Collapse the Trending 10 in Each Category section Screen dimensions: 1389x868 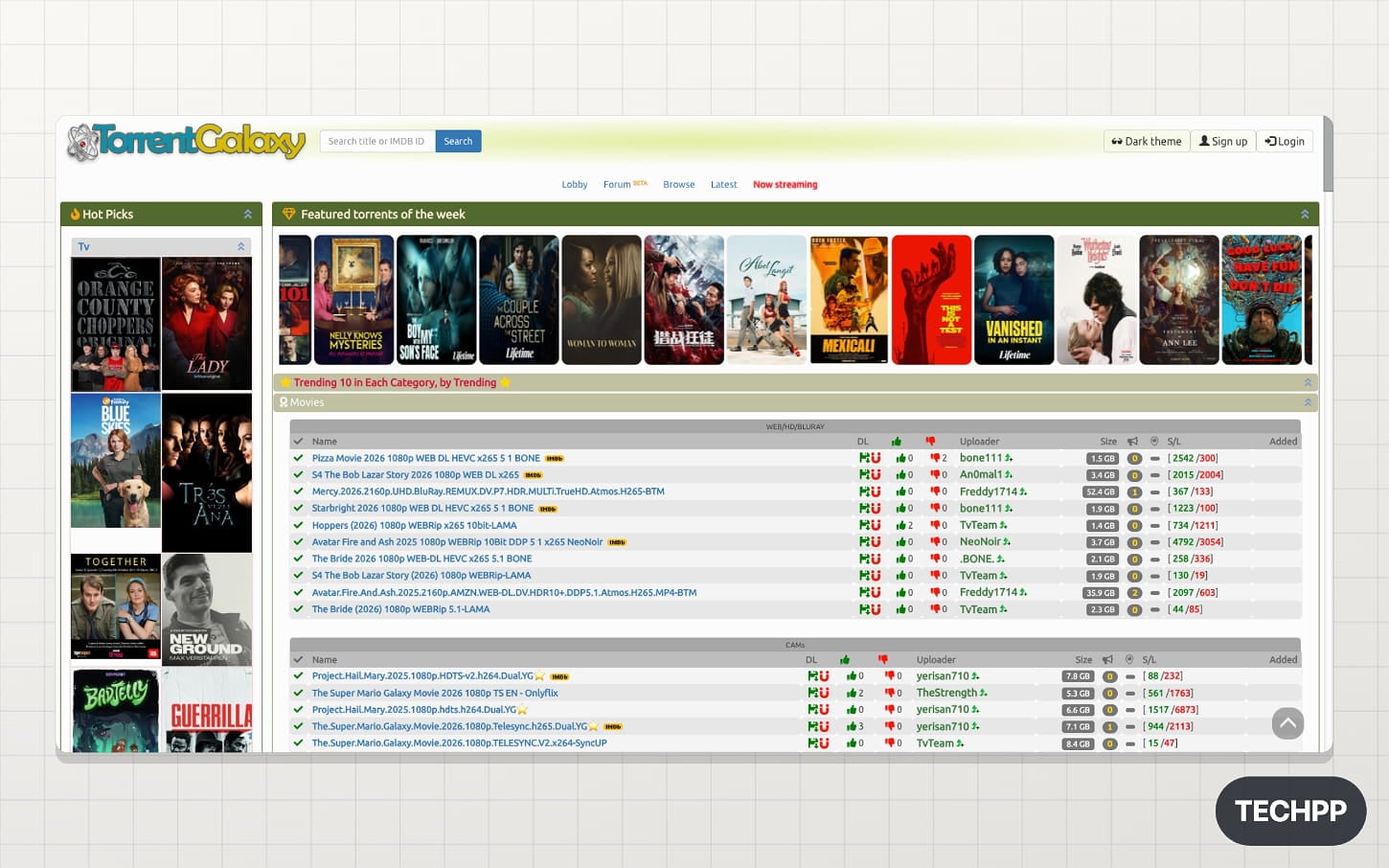coord(1308,383)
